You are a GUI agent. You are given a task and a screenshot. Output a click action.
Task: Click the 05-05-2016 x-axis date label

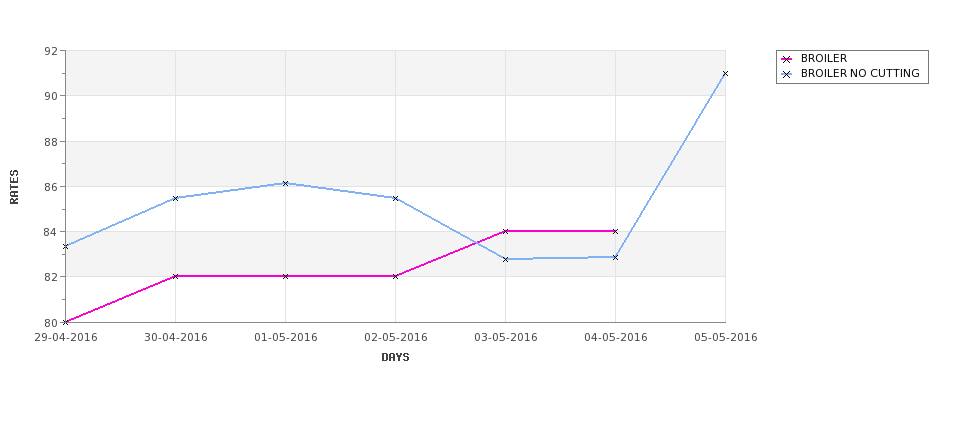point(726,338)
